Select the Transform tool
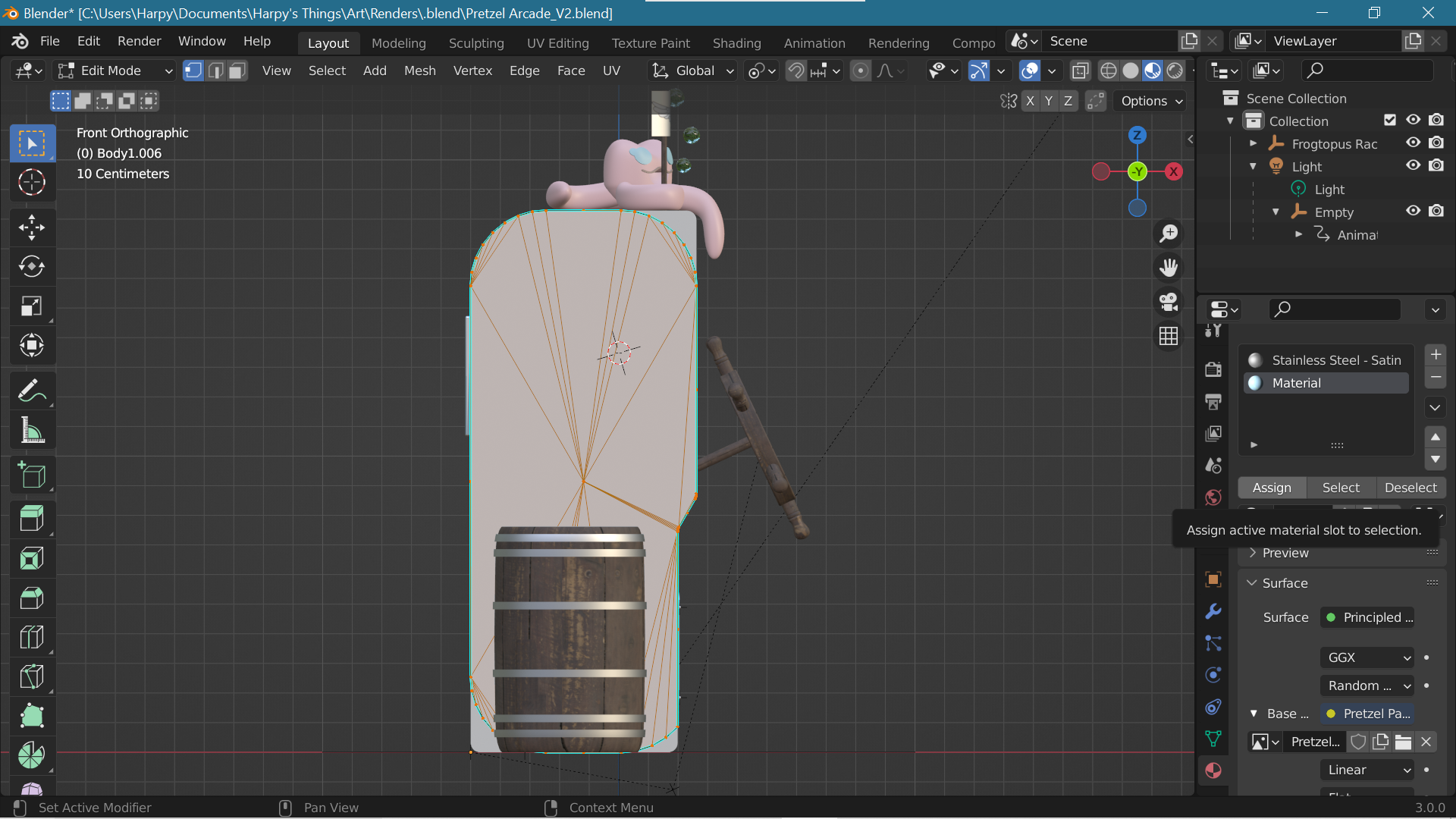This screenshot has width=1456, height=819. coord(32,346)
